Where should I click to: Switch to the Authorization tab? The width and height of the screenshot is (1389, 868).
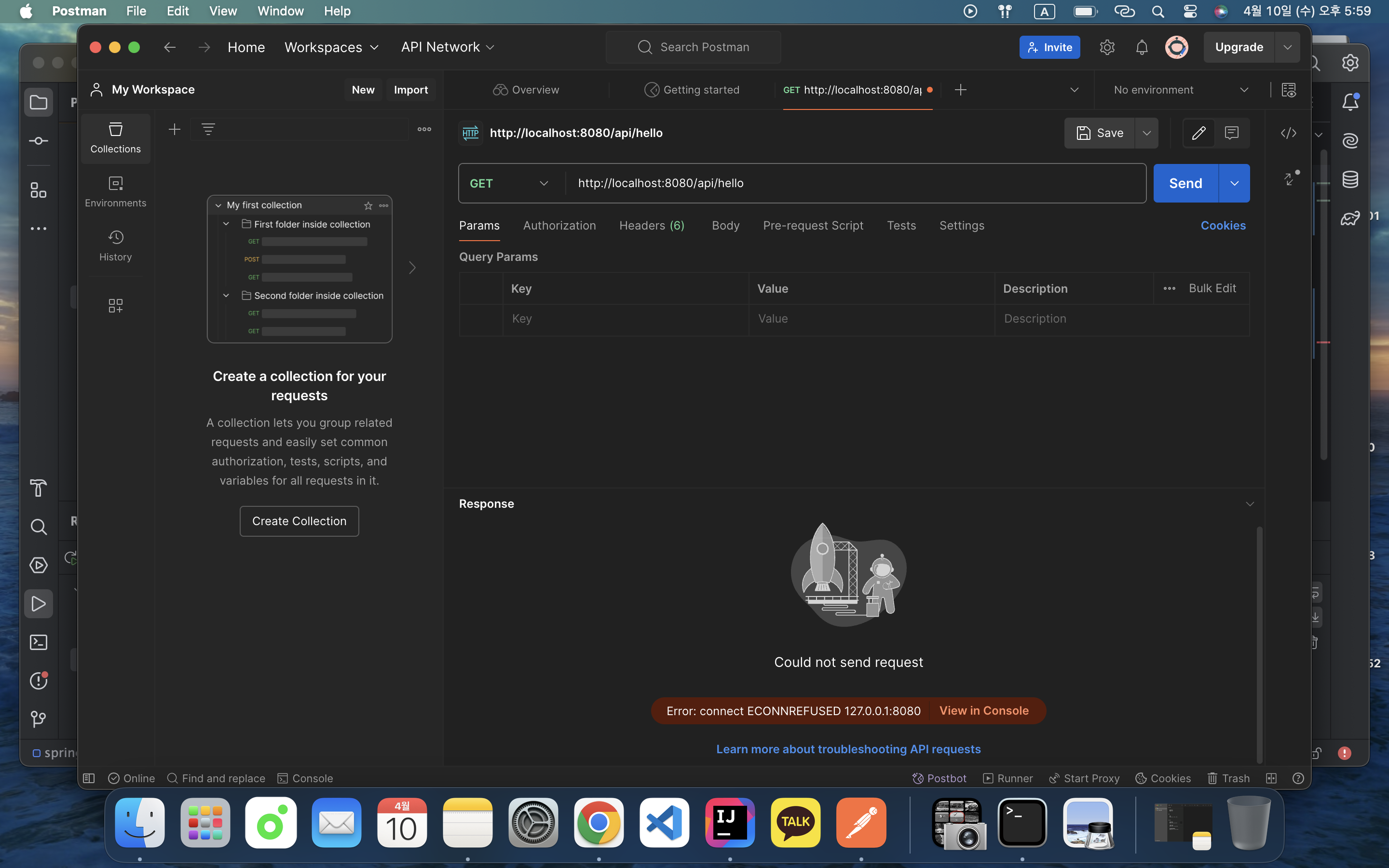(x=559, y=226)
